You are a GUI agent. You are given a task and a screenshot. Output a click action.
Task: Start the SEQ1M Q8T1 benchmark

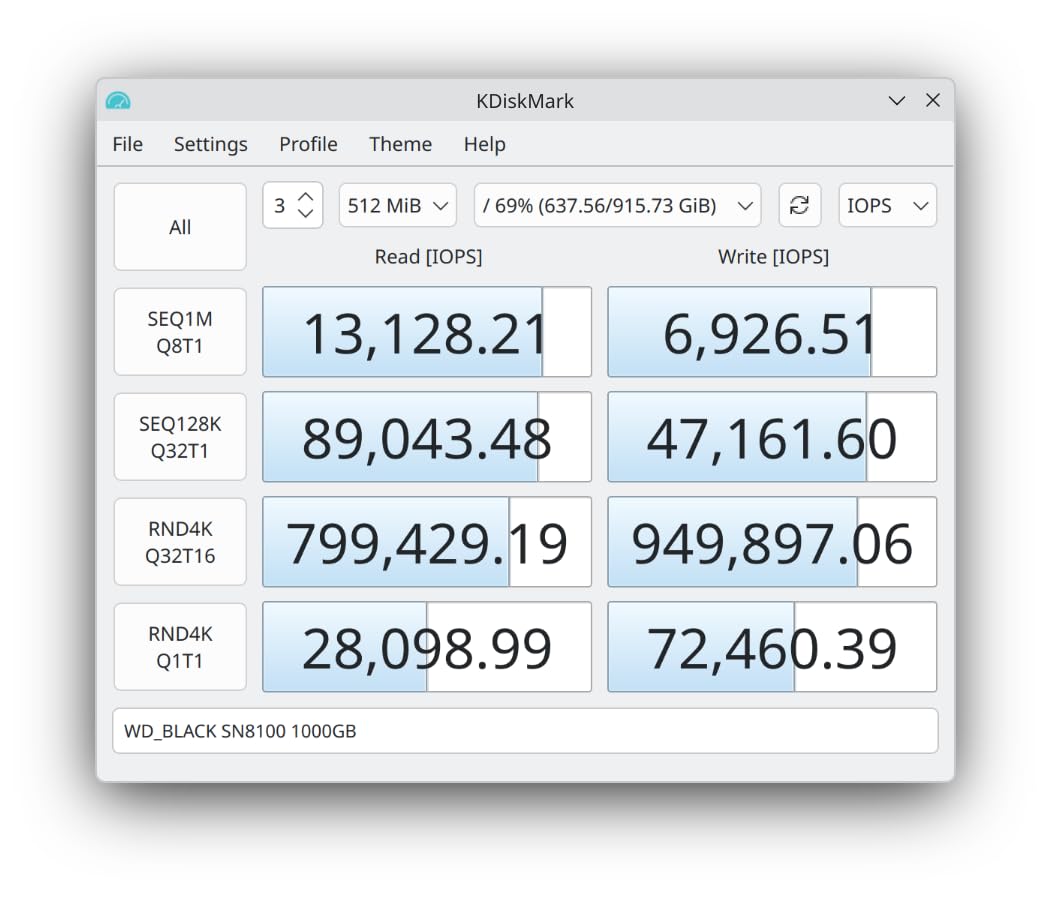click(180, 332)
